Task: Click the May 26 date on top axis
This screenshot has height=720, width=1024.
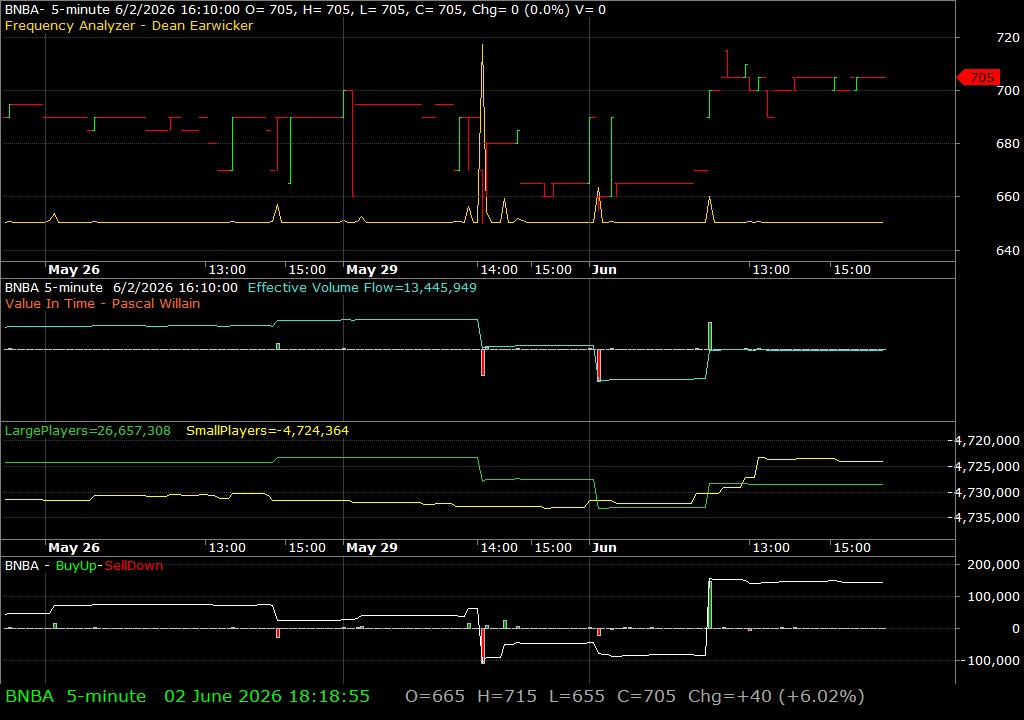Action: pyautogui.click(x=74, y=270)
